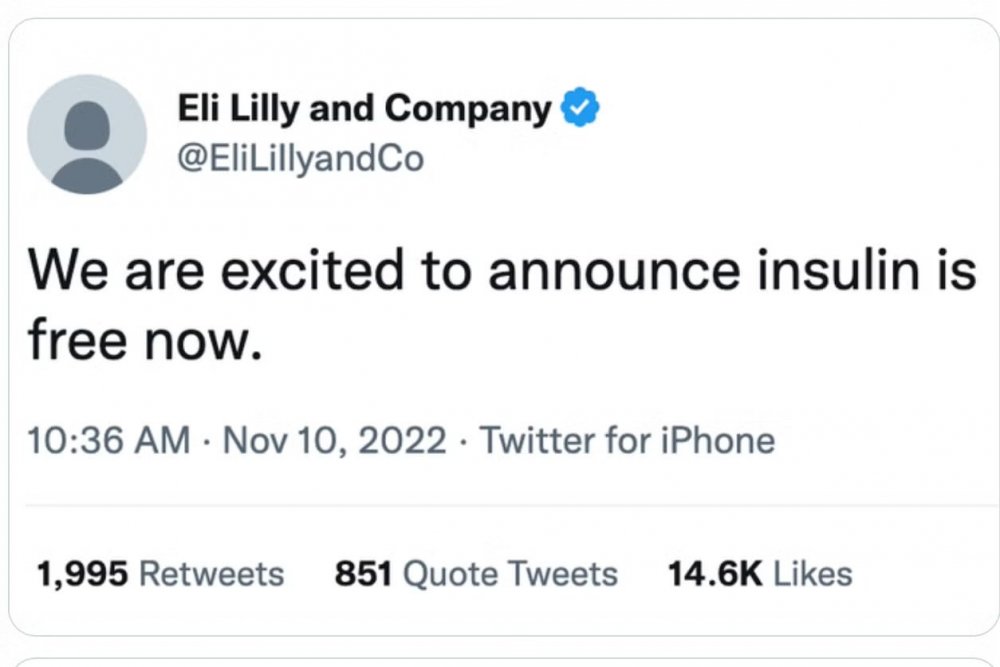Viewport: 1000px width, 667px height.
Task: Click the "Likes" label text
Action: pos(814,574)
